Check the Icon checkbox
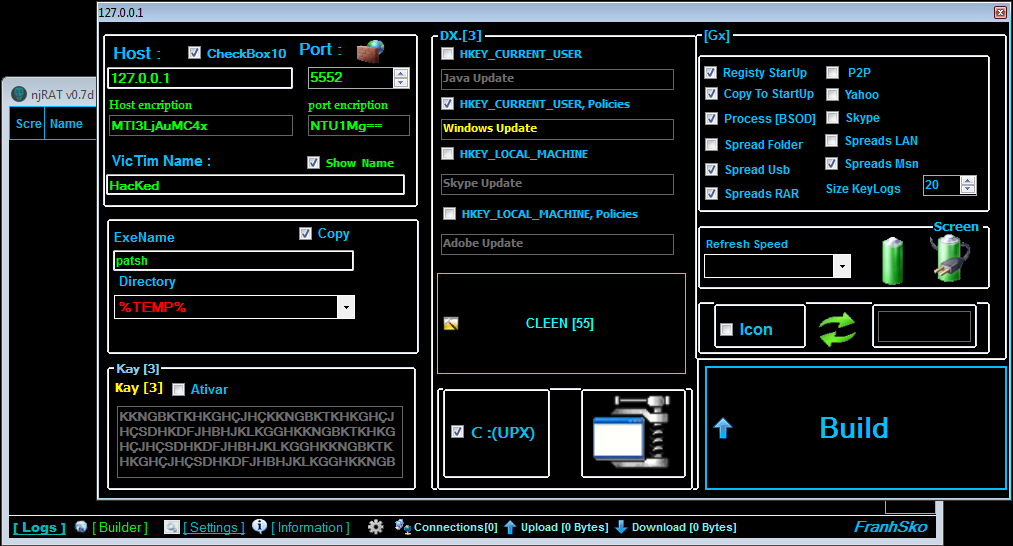The height and width of the screenshot is (546, 1013). point(726,330)
